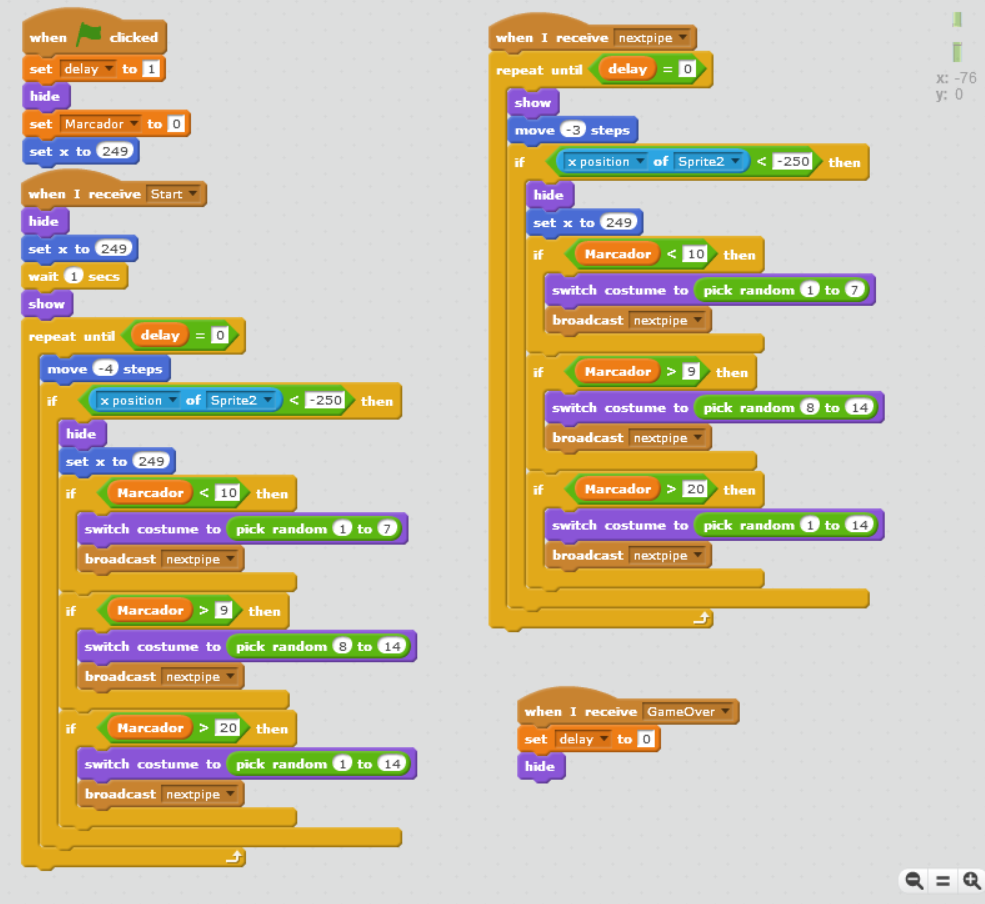Click the show block below 'wait 1 secs'
This screenshot has height=904, width=985.
click(46, 304)
